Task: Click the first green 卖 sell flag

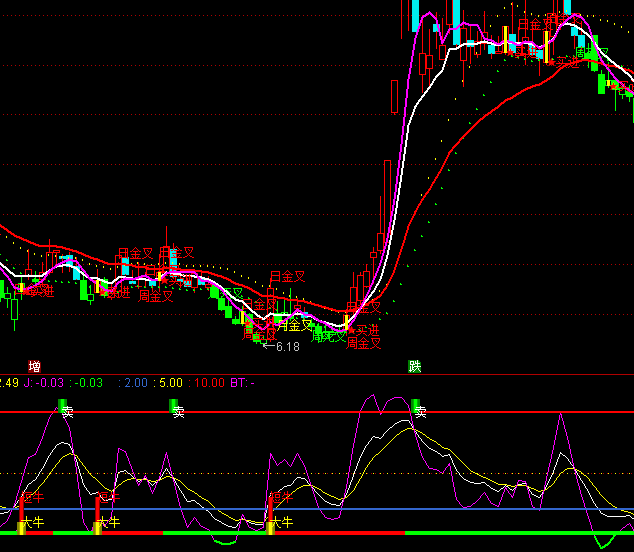Action: click(x=66, y=409)
